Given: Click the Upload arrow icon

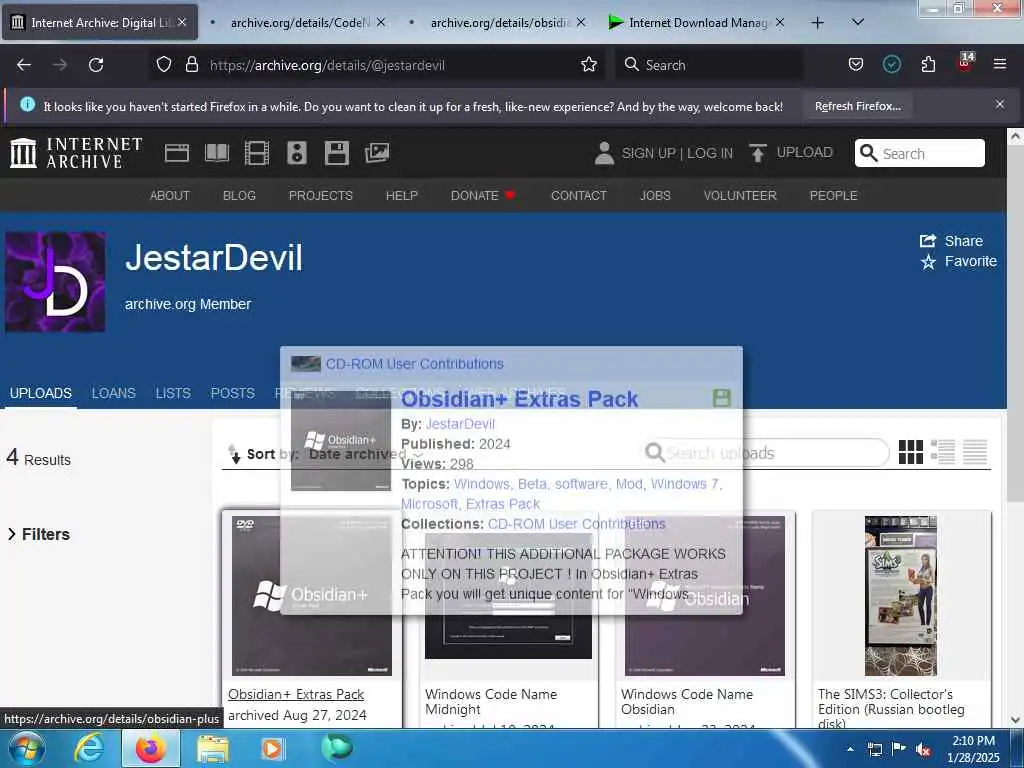Looking at the screenshot, I should (x=758, y=153).
